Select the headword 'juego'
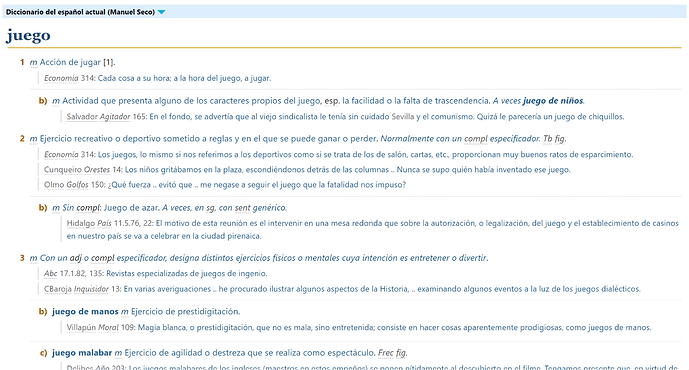689x370 pixels. [x=28, y=36]
